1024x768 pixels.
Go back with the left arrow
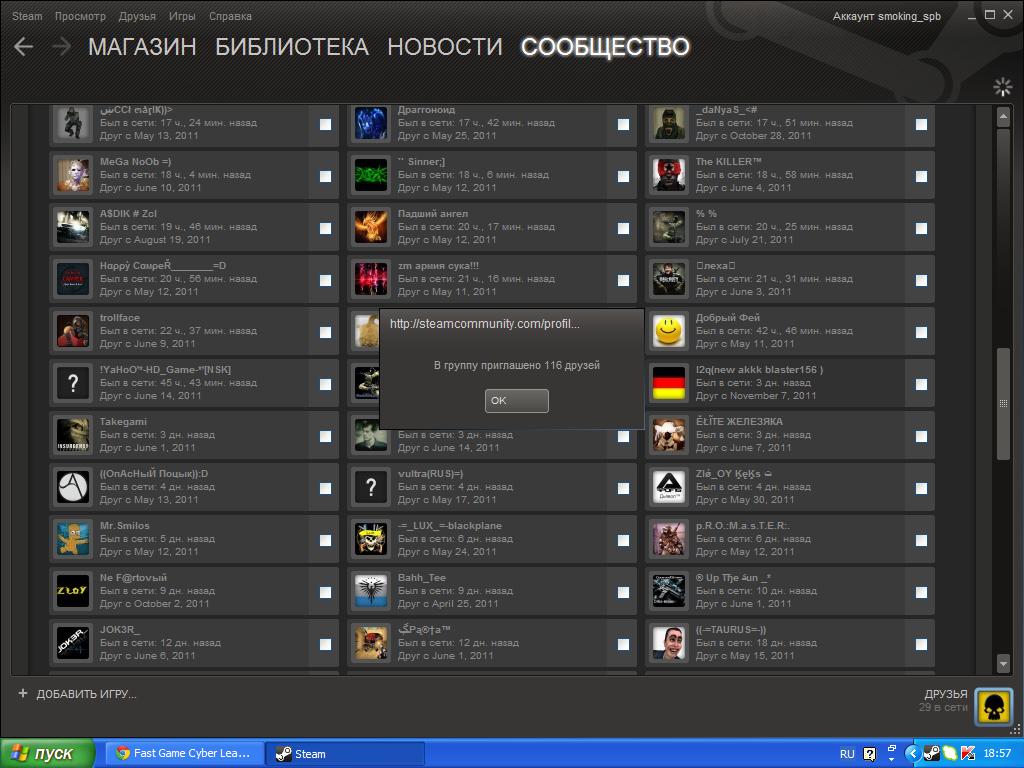coord(24,46)
